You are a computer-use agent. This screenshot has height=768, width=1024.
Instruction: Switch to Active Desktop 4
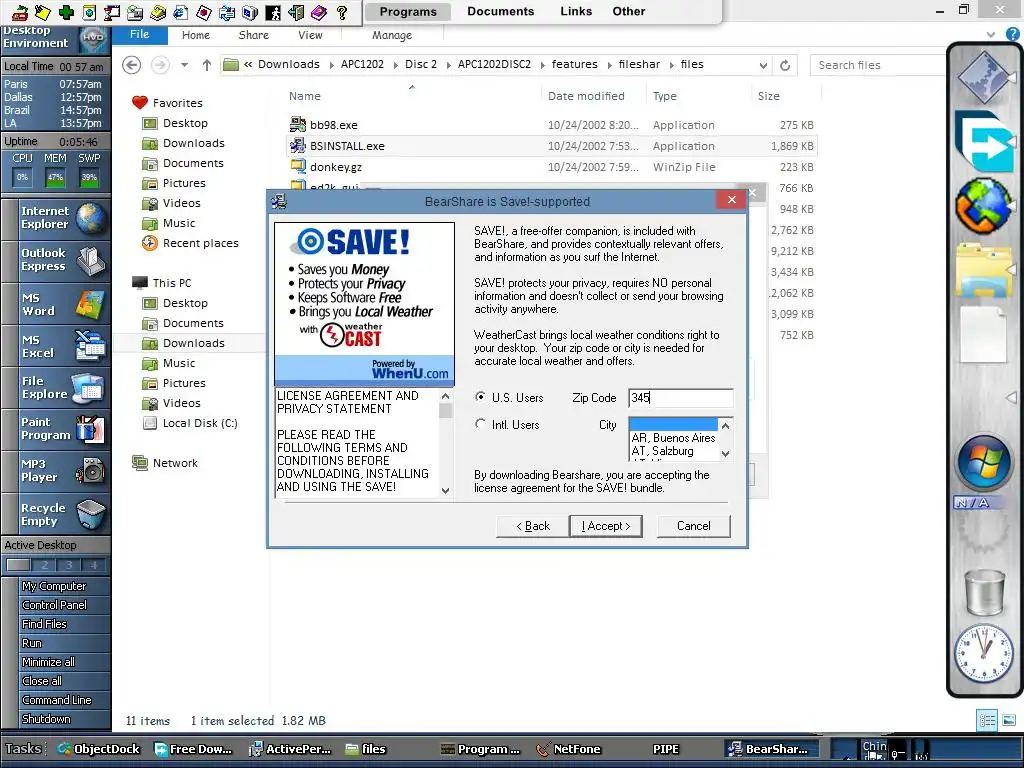[93, 566]
